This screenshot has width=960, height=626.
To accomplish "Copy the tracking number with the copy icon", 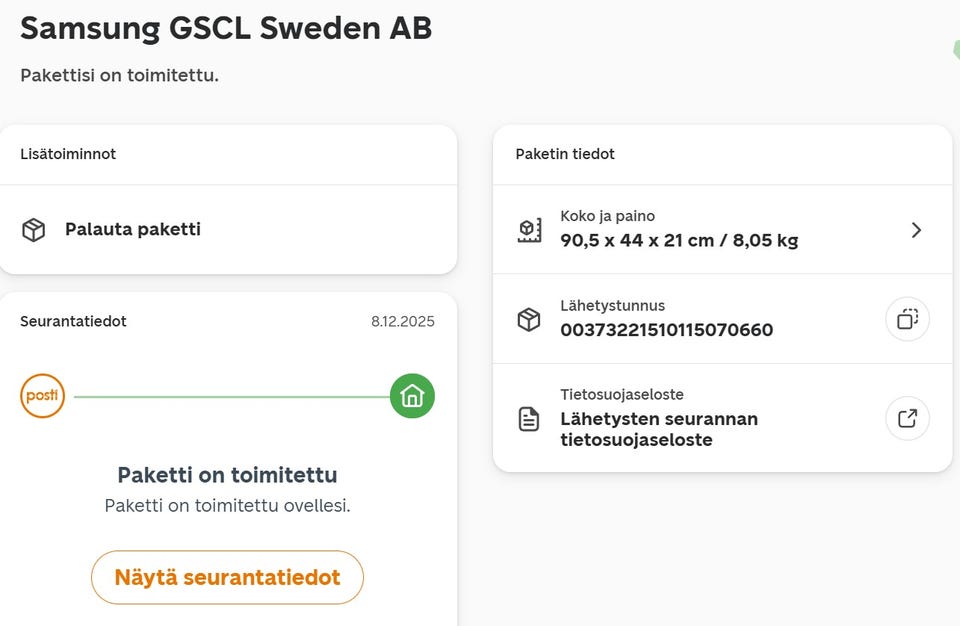I will point(907,320).
